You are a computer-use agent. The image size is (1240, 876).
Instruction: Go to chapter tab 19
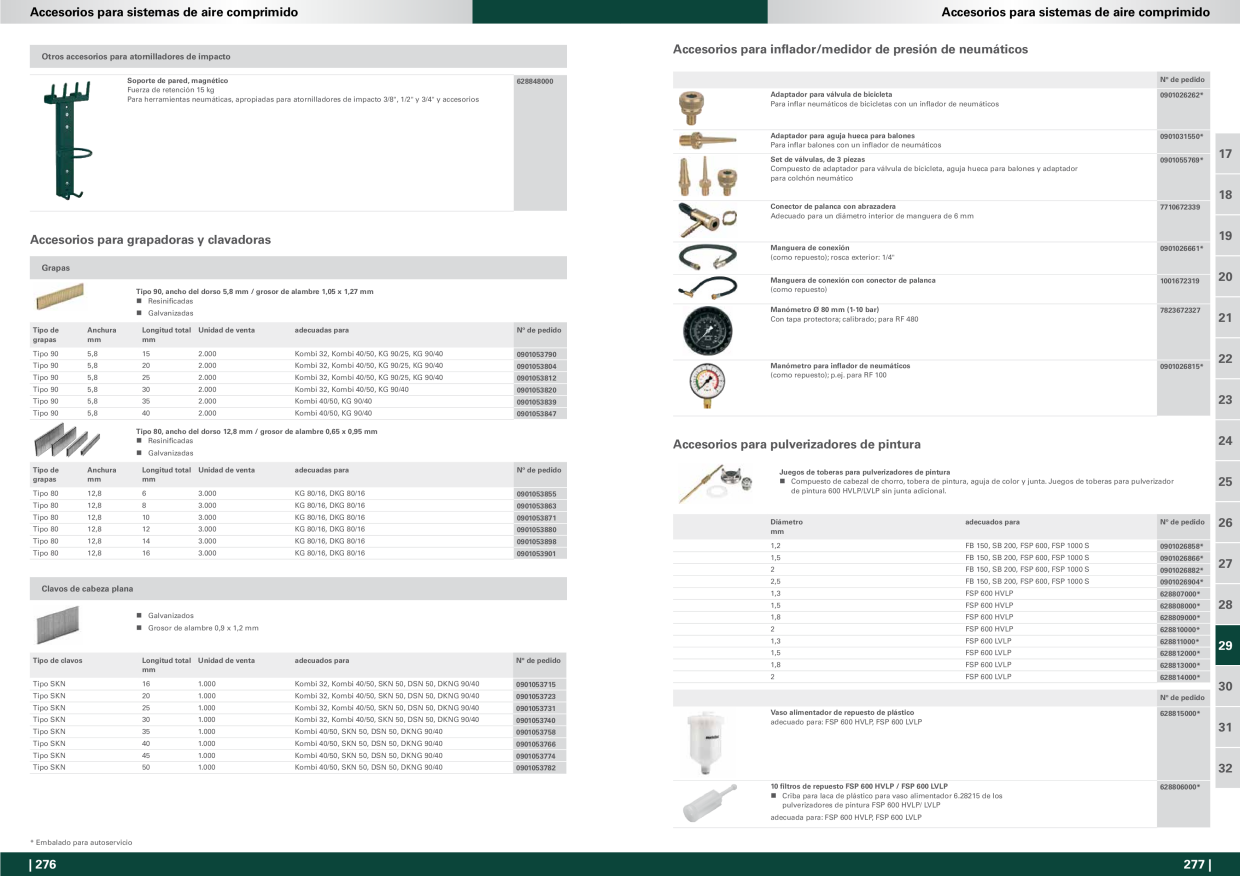pos(1225,236)
